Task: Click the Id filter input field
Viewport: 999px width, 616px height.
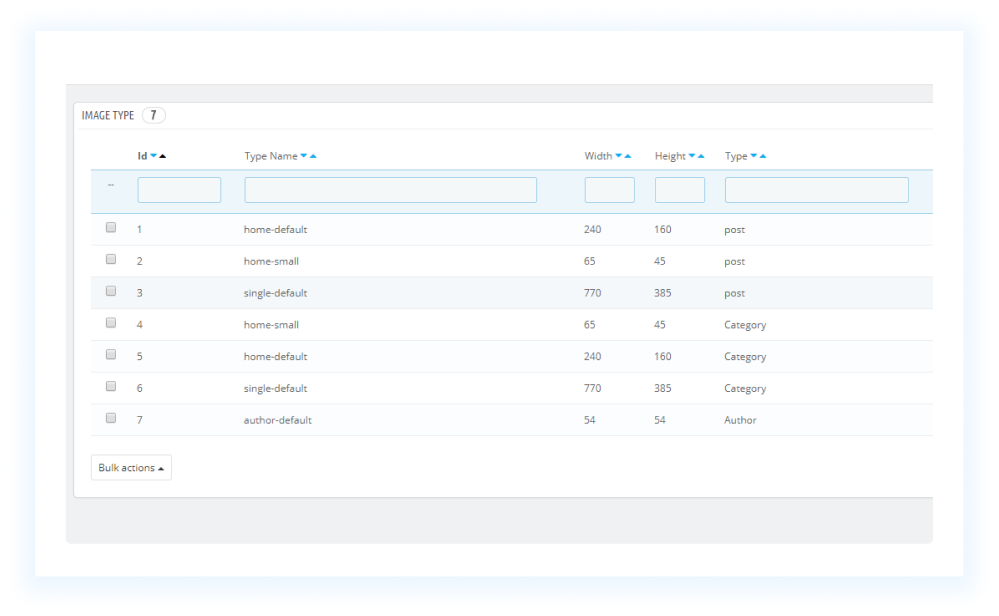Action: point(179,190)
